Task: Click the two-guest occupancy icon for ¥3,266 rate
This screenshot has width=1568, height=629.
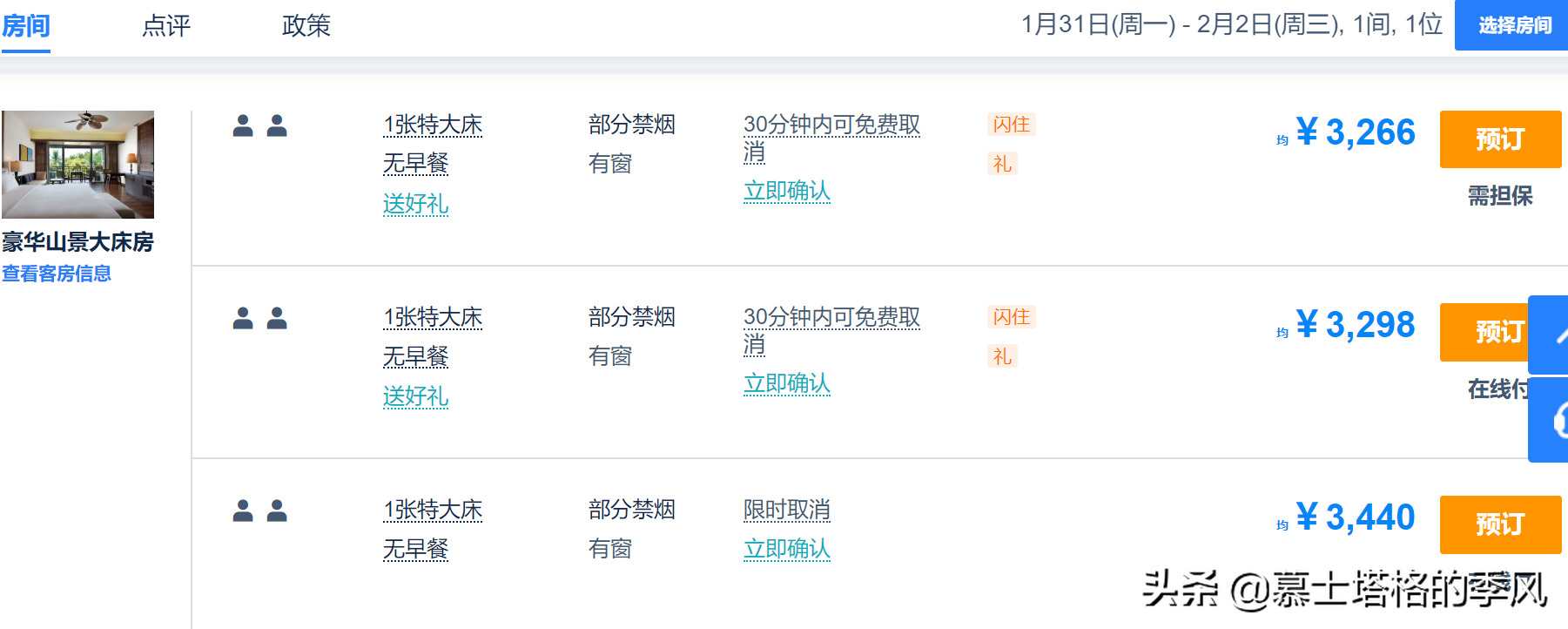Action: point(259,126)
